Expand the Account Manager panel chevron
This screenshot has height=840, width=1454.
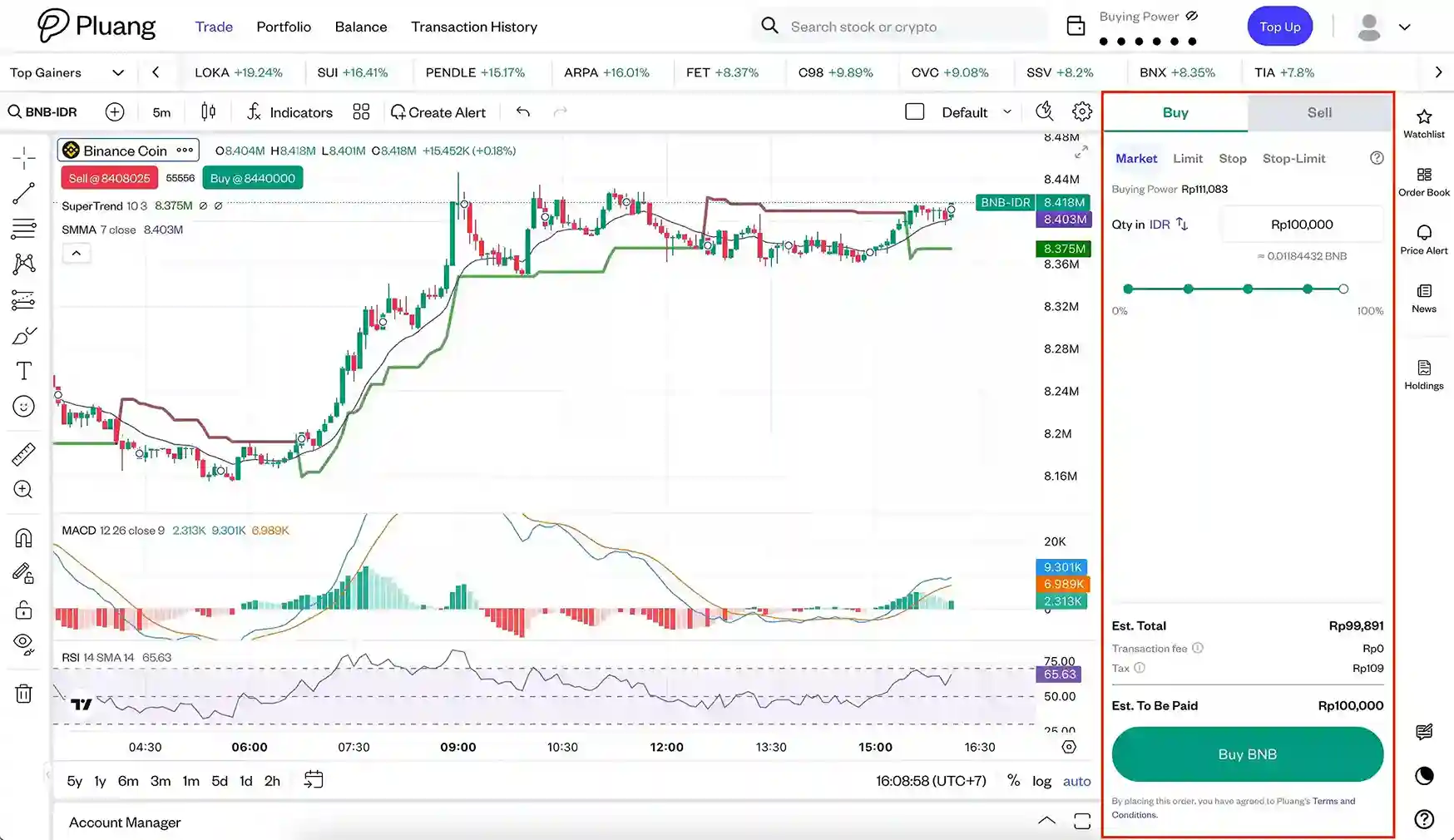[x=1046, y=821]
